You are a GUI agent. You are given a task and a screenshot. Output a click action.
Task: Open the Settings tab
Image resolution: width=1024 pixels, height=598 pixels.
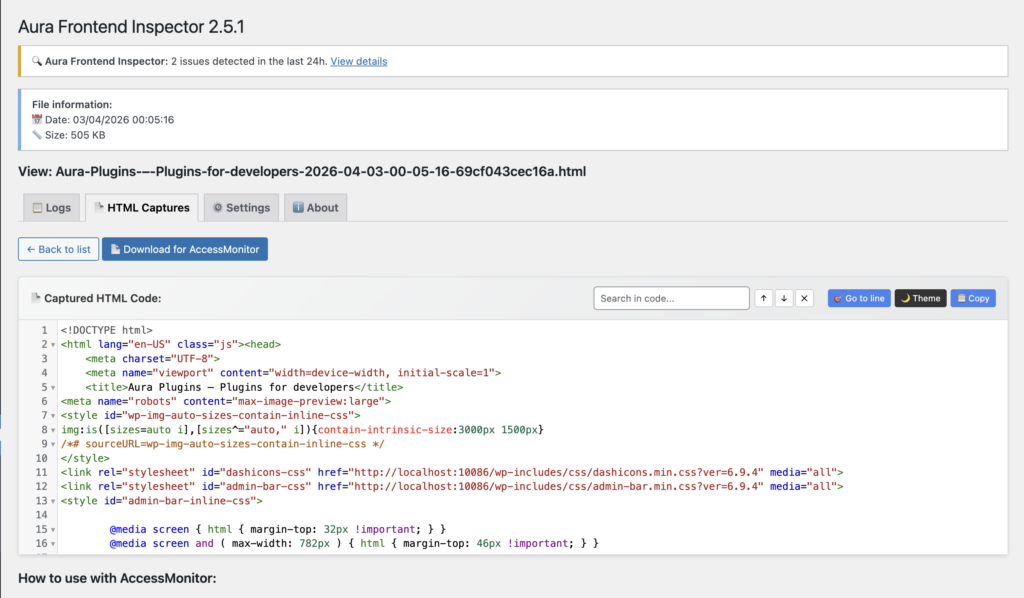pos(240,208)
